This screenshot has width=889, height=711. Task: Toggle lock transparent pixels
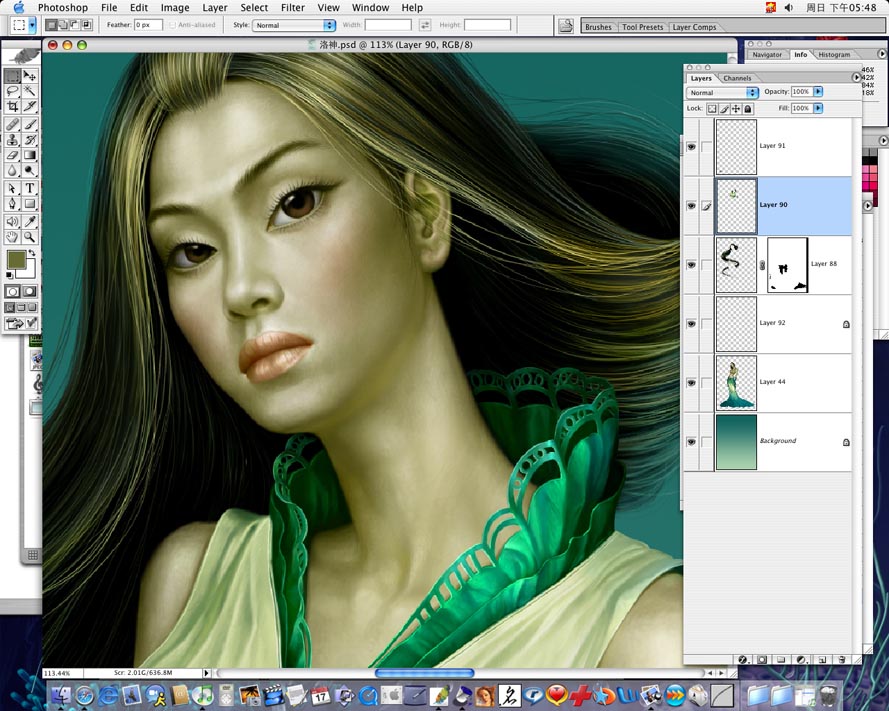pyautogui.click(x=712, y=108)
